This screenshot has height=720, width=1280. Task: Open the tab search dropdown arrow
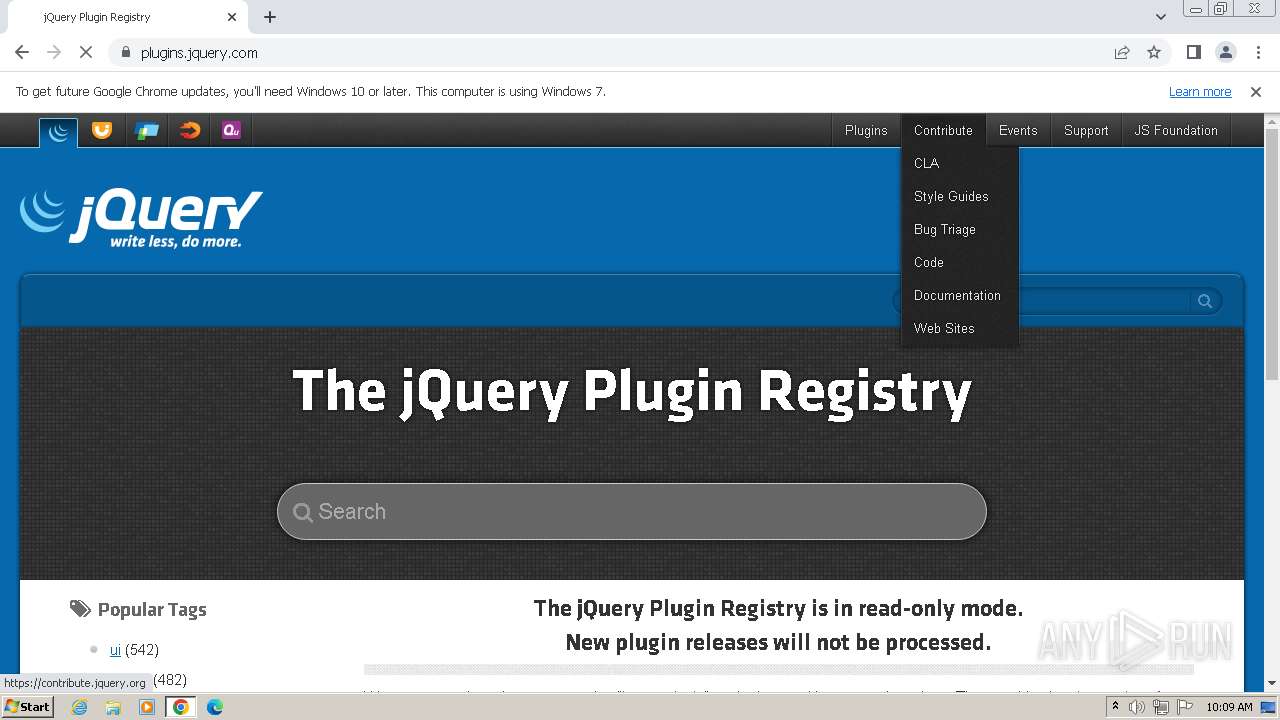1161,17
